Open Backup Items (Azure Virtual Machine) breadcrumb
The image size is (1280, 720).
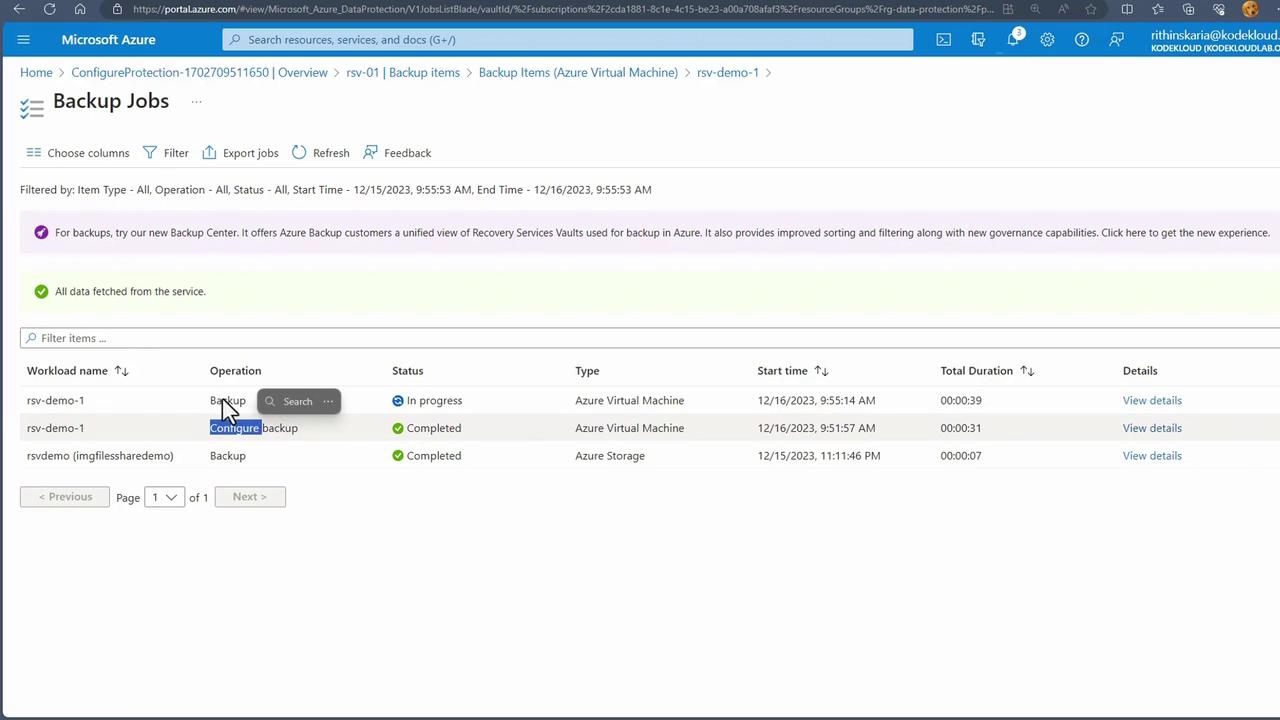578,73
